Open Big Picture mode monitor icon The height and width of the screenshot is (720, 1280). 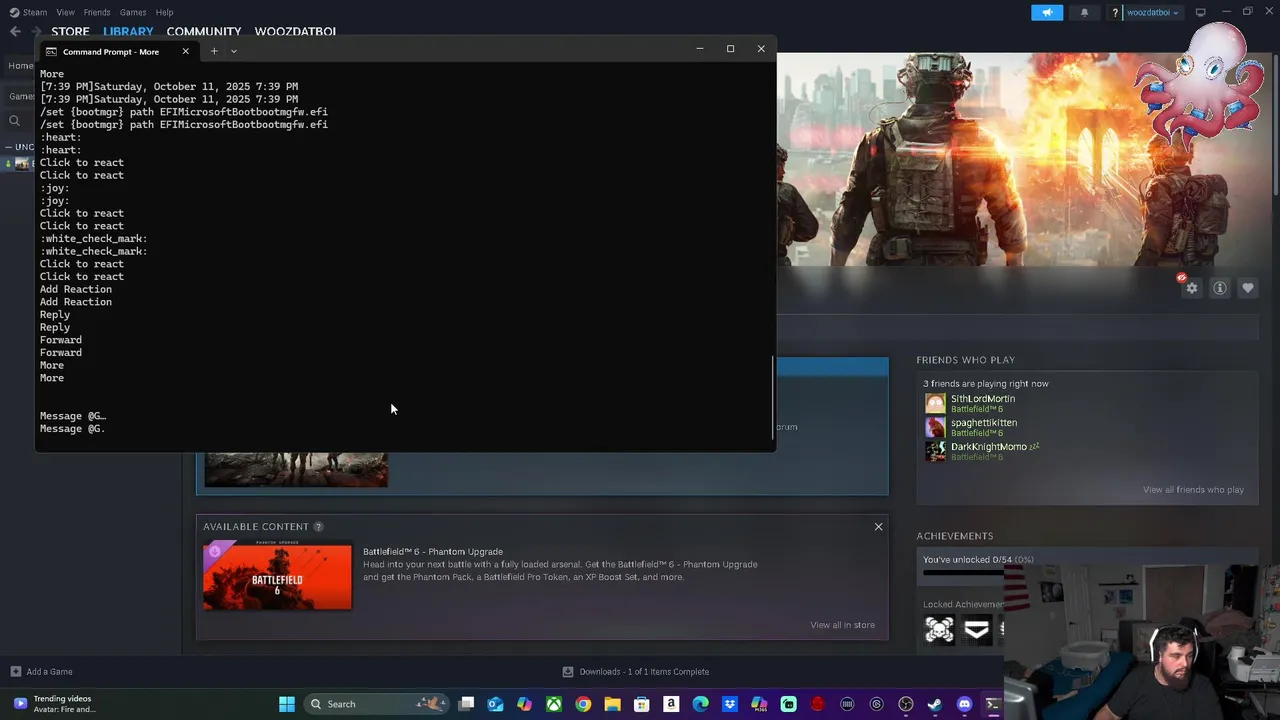1200,12
